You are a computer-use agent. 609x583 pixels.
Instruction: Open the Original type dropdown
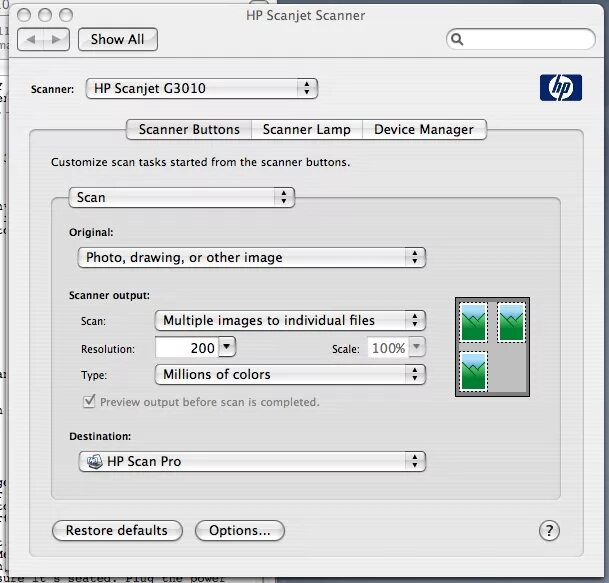click(252, 258)
